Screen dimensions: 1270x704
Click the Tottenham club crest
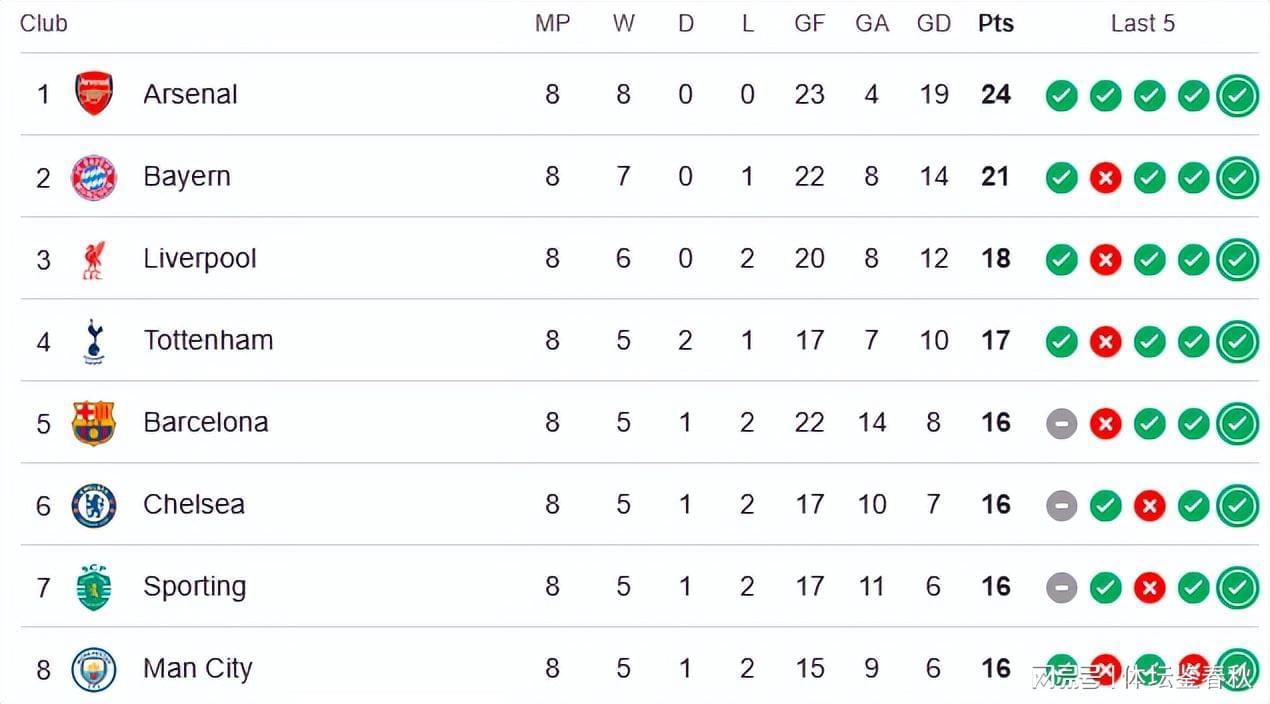point(94,341)
